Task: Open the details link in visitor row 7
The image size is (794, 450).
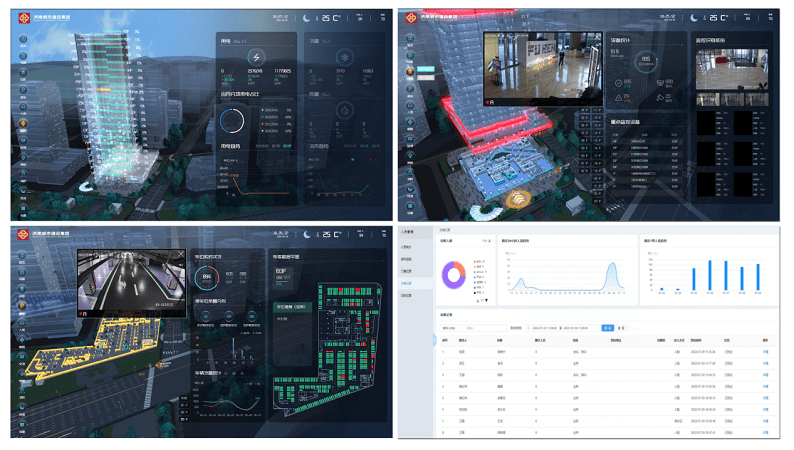Action: [x=766, y=421]
